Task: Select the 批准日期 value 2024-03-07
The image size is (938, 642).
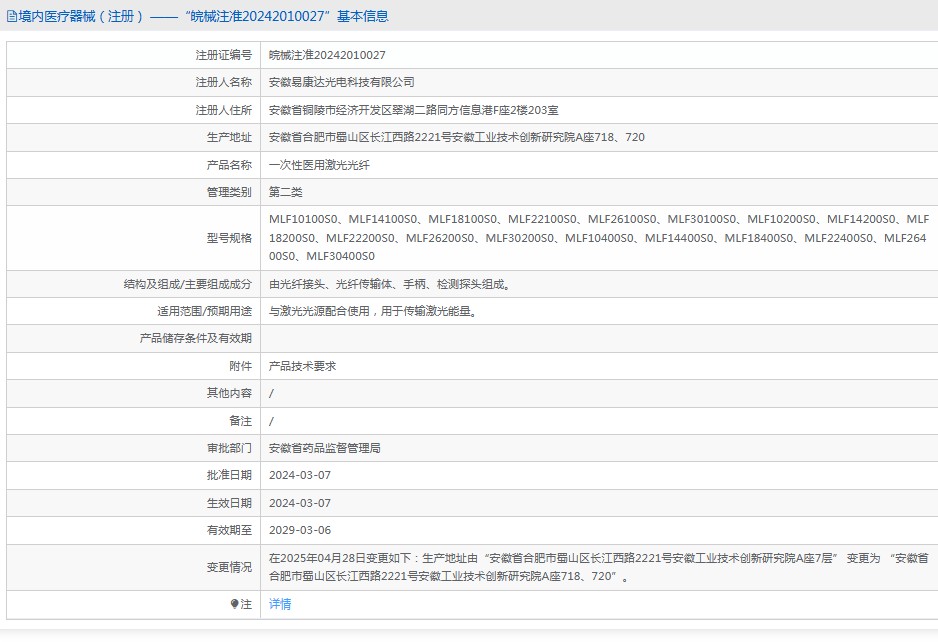Action: pos(300,475)
